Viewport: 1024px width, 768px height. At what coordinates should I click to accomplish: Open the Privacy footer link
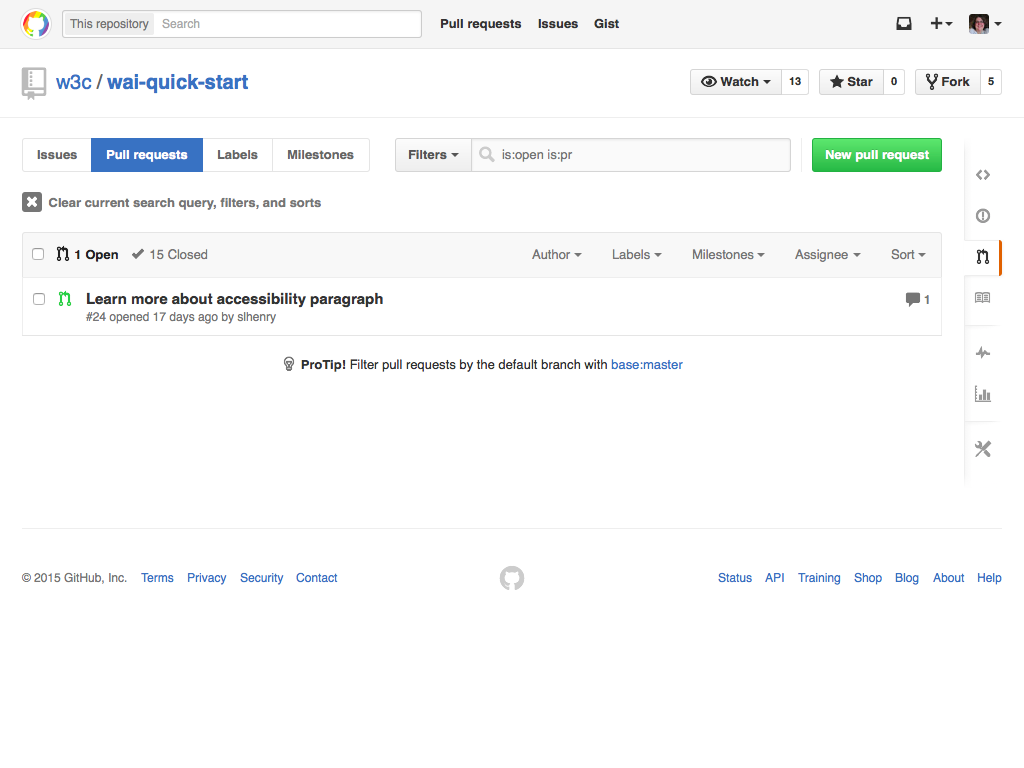click(206, 578)
